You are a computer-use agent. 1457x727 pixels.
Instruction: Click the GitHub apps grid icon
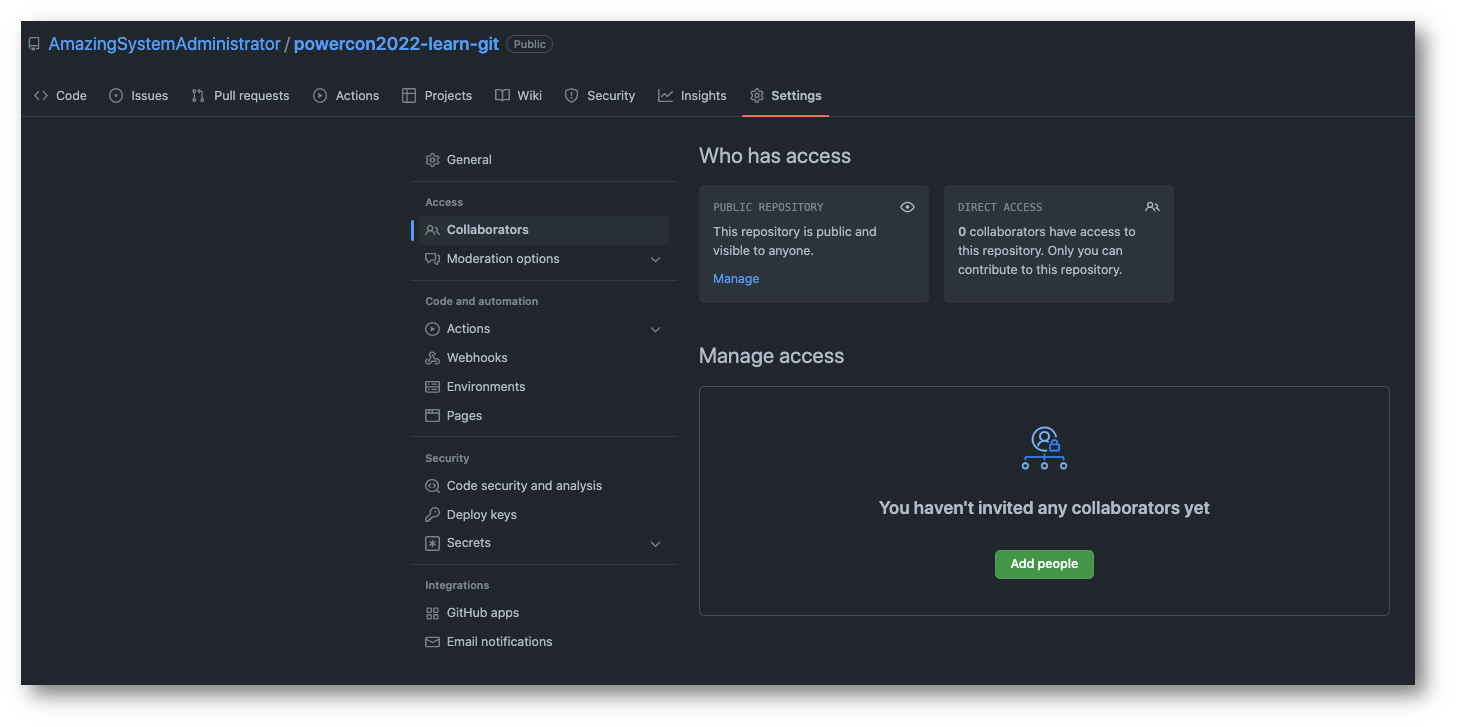(x=432, y=613)
